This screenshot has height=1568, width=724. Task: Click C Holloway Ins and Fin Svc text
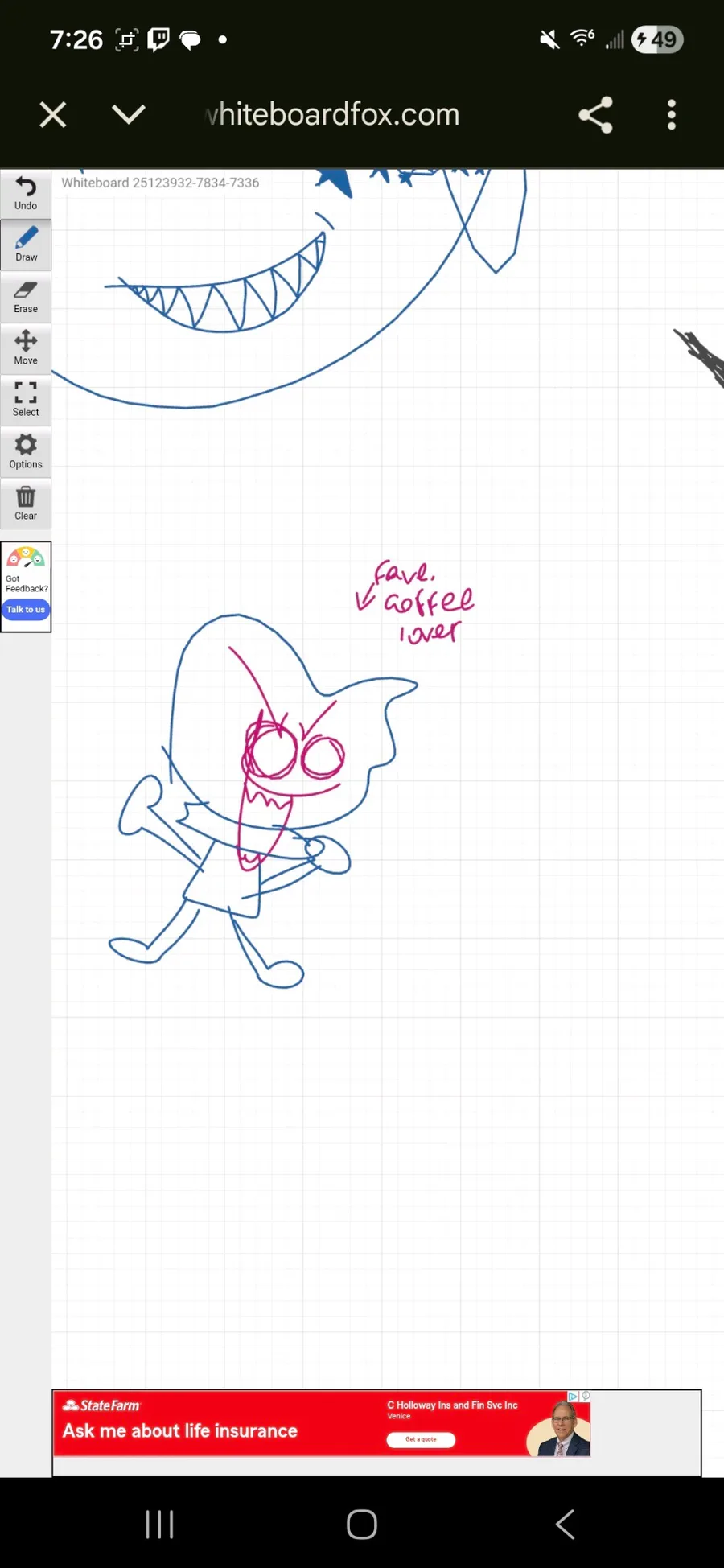[x=452, y=1405]
